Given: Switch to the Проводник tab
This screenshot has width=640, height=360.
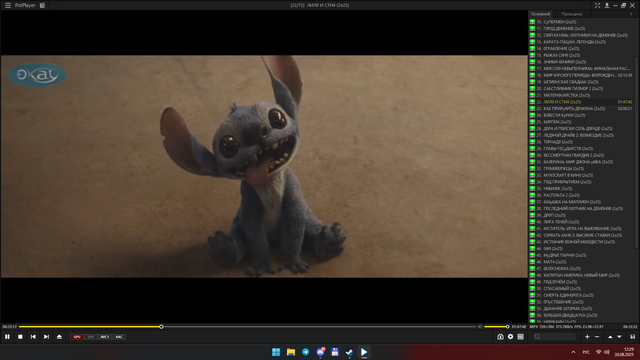Looking at the screenshot, I should [x=571, y=14].
